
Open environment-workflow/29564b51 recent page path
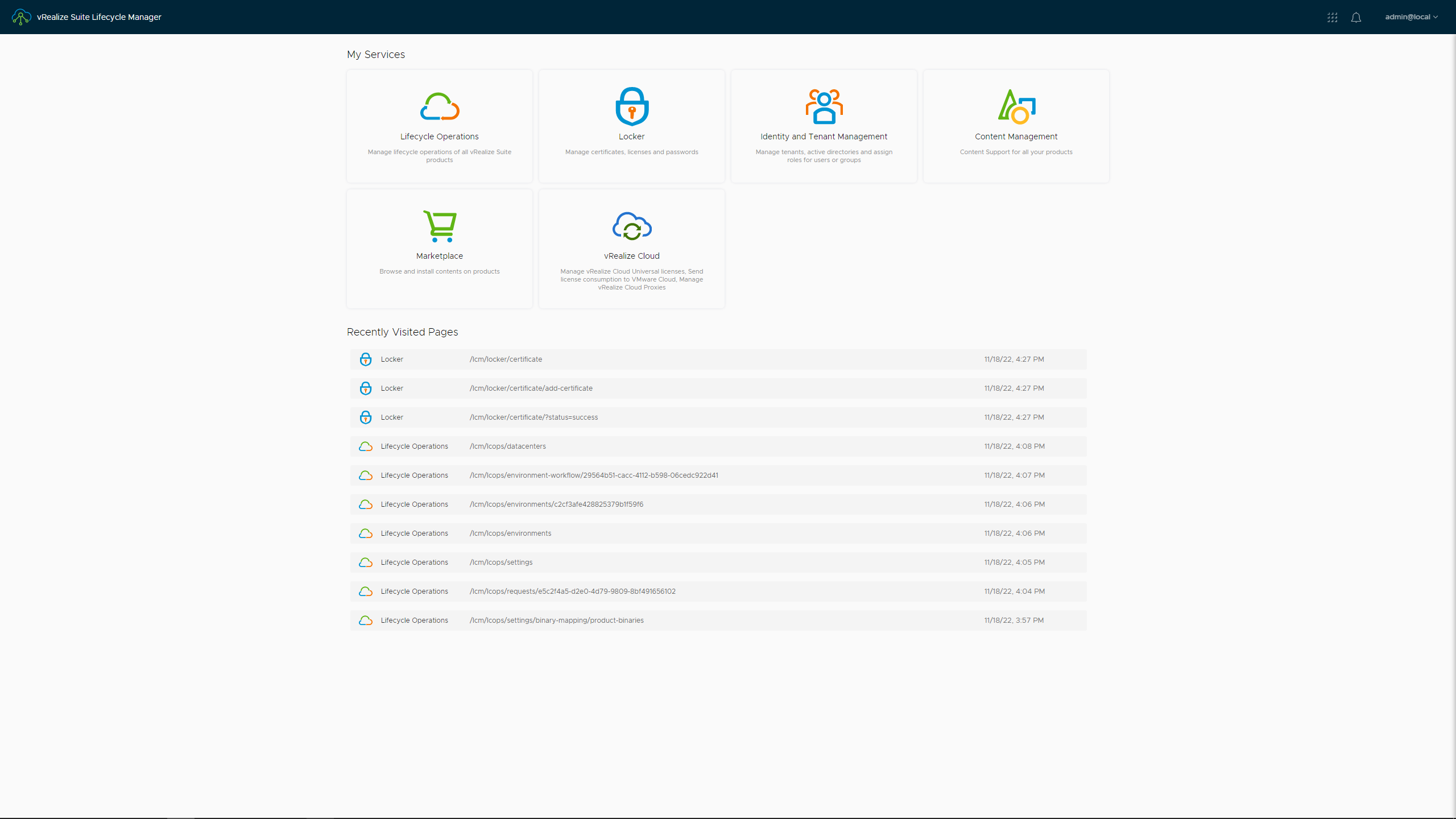pos(594,475)
